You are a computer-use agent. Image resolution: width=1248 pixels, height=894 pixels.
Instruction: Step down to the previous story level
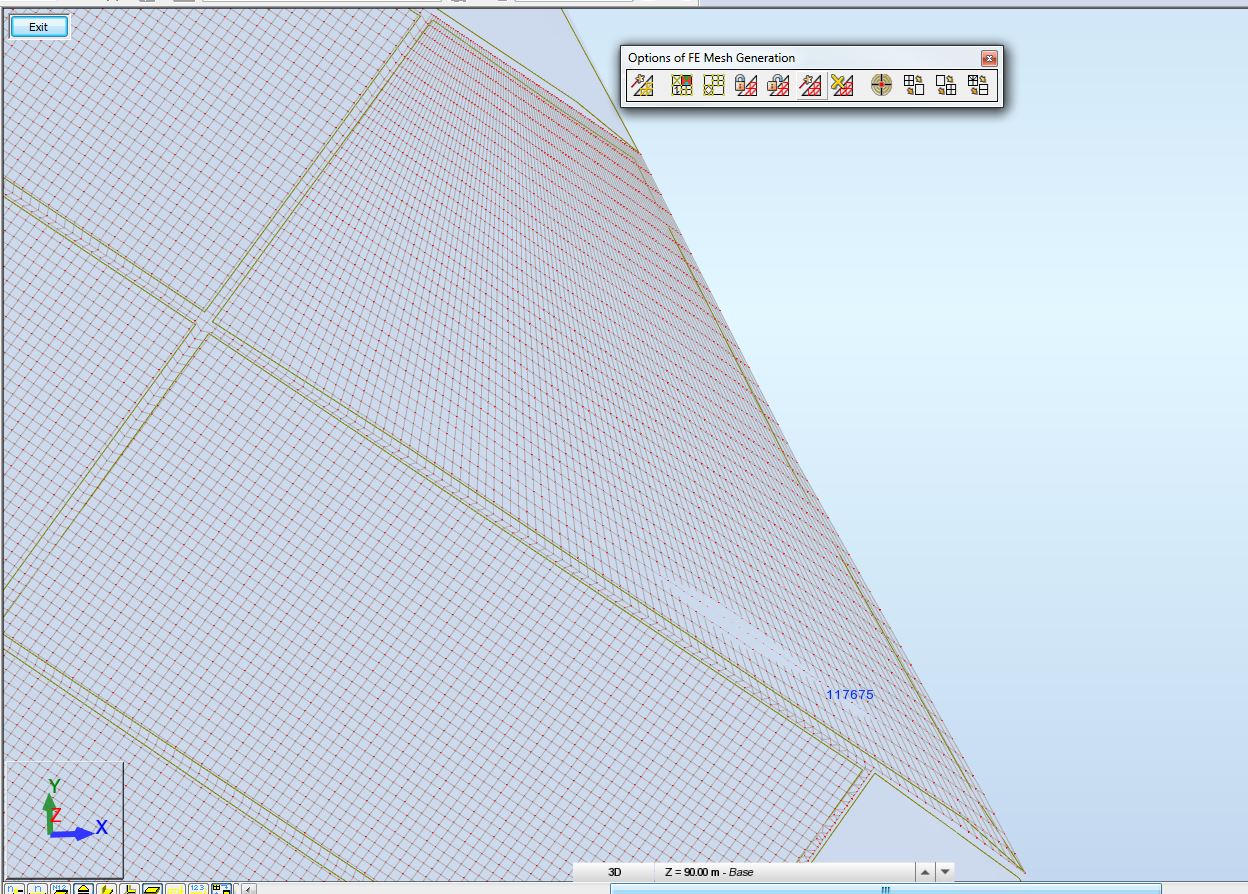click(x=943, y=871)
